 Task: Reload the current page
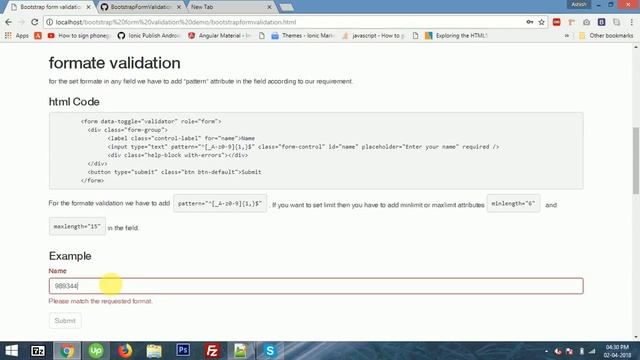[x=35, y=22]
